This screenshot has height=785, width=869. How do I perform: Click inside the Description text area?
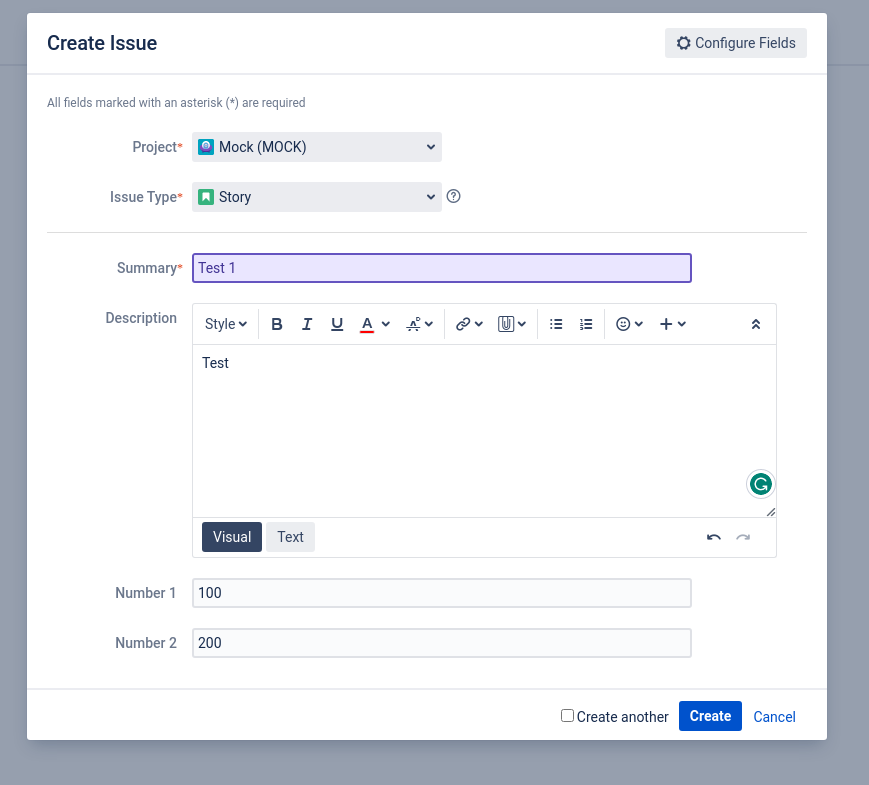484,431
